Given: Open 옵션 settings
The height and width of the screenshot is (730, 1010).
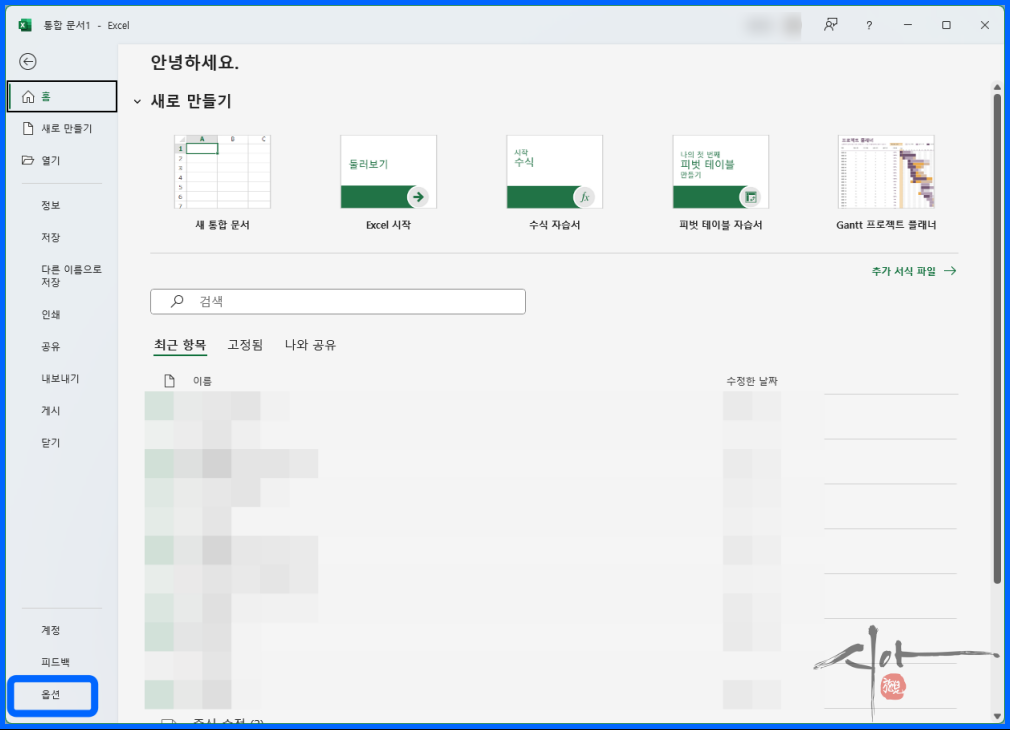Looking at the screenshot, I should click(x=51, y=695).
